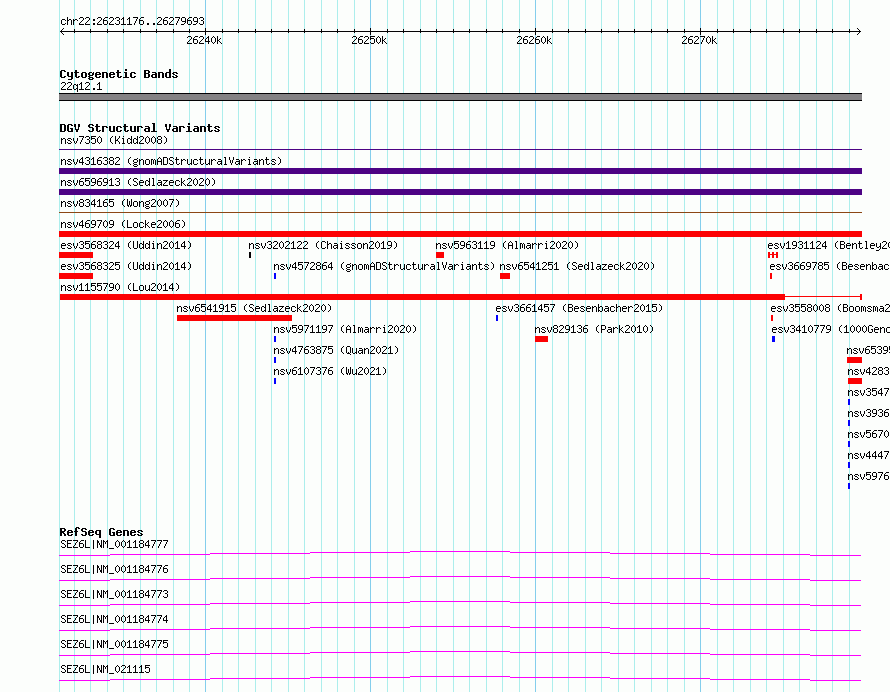Click the purple bar under nsv4316382
The image size is (890, 692).
pyautogui.click(x=460, y=171)
